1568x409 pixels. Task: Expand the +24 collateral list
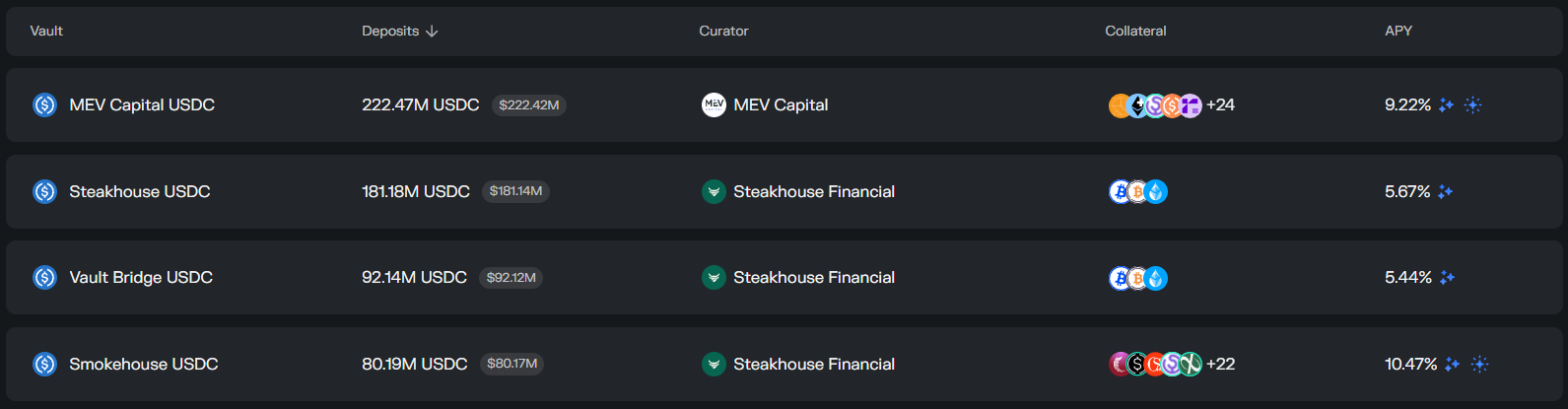point(1220,105)
